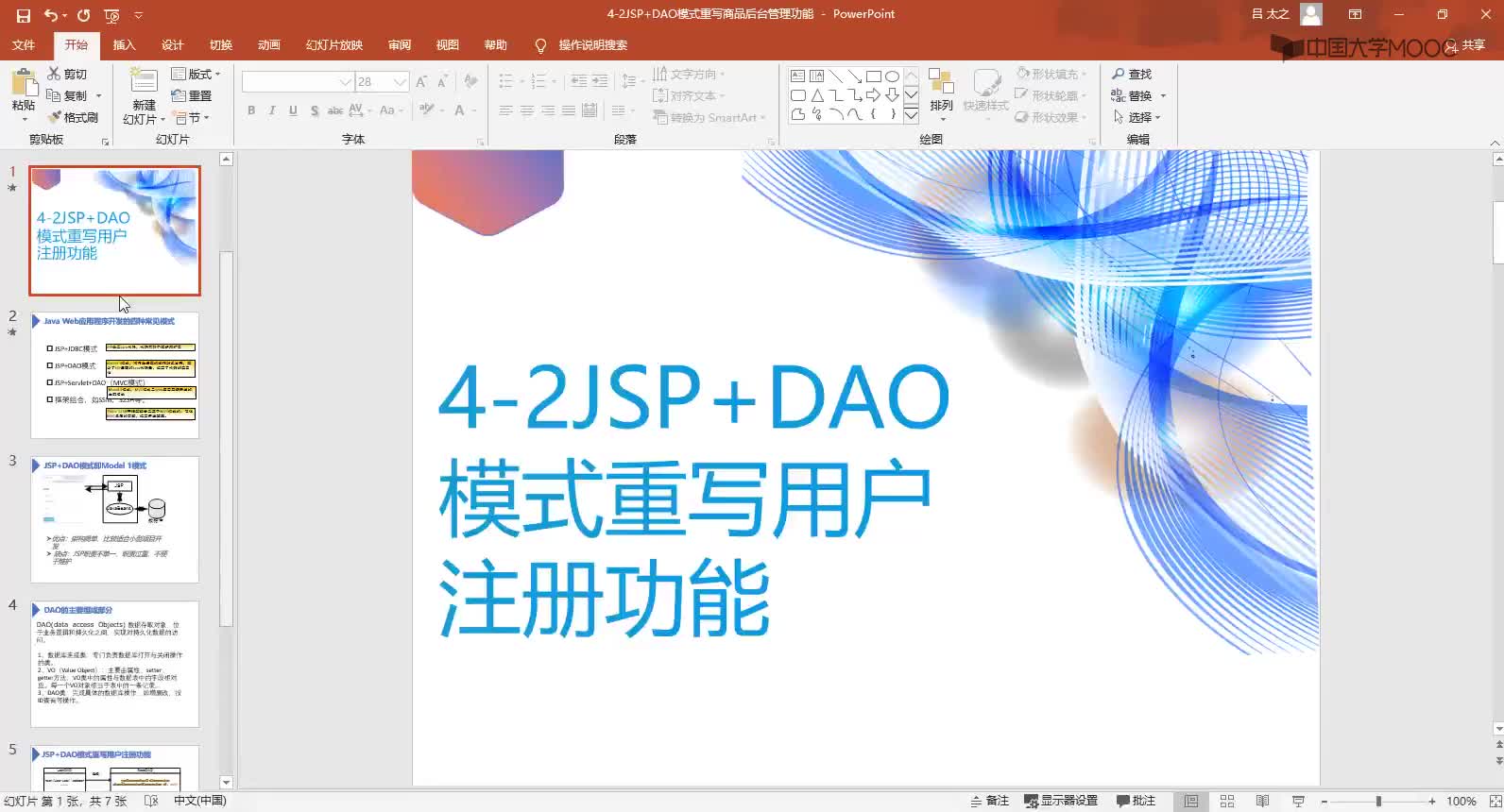The height and width of the screenshot is (812, 1504).
Task: Open the font name combo box
Action: 298,82
